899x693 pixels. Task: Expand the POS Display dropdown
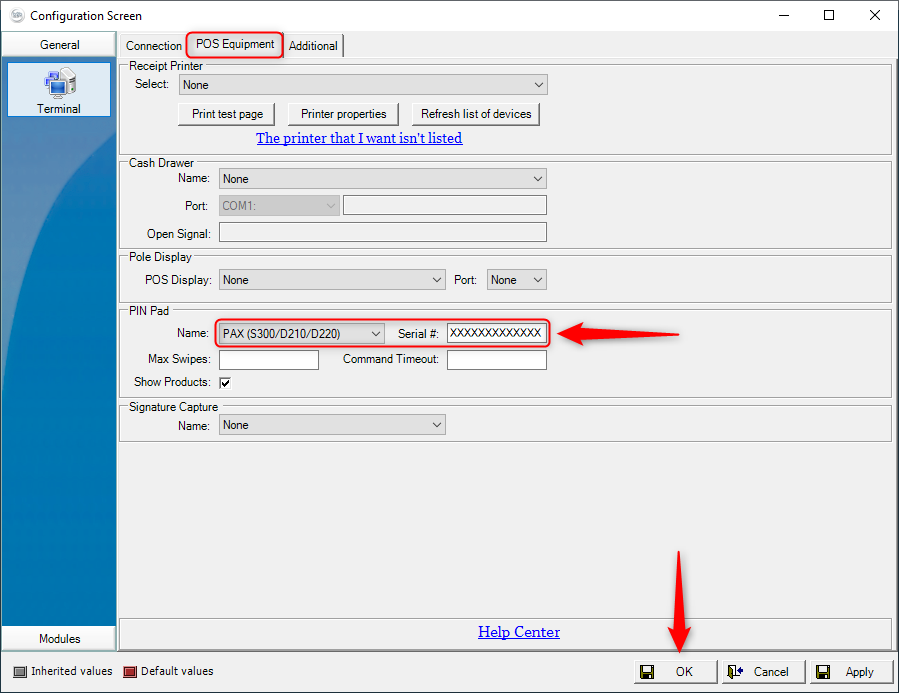point(332,280)
